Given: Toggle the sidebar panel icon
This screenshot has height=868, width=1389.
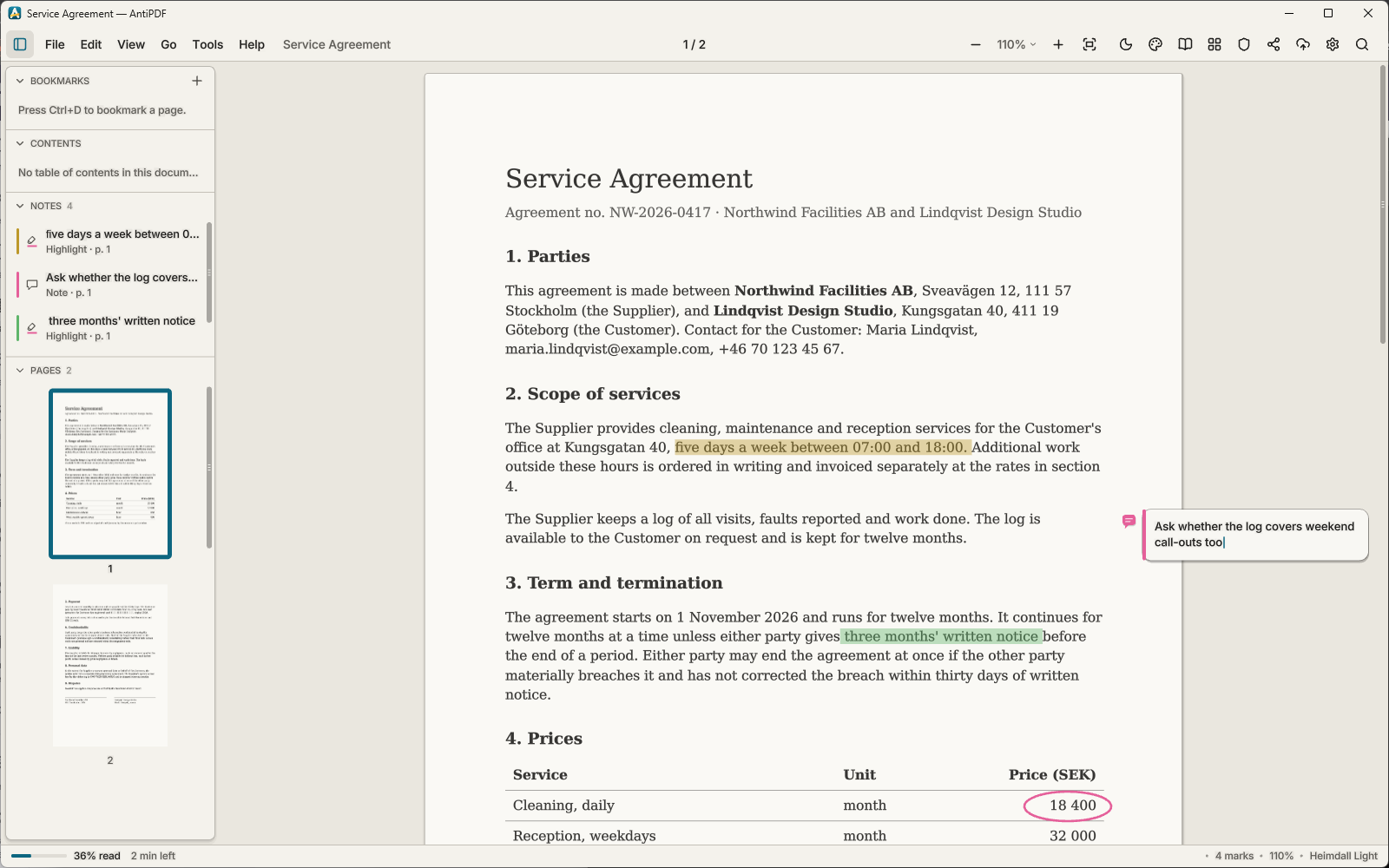Looking at the screenshot, I should 20,44.
